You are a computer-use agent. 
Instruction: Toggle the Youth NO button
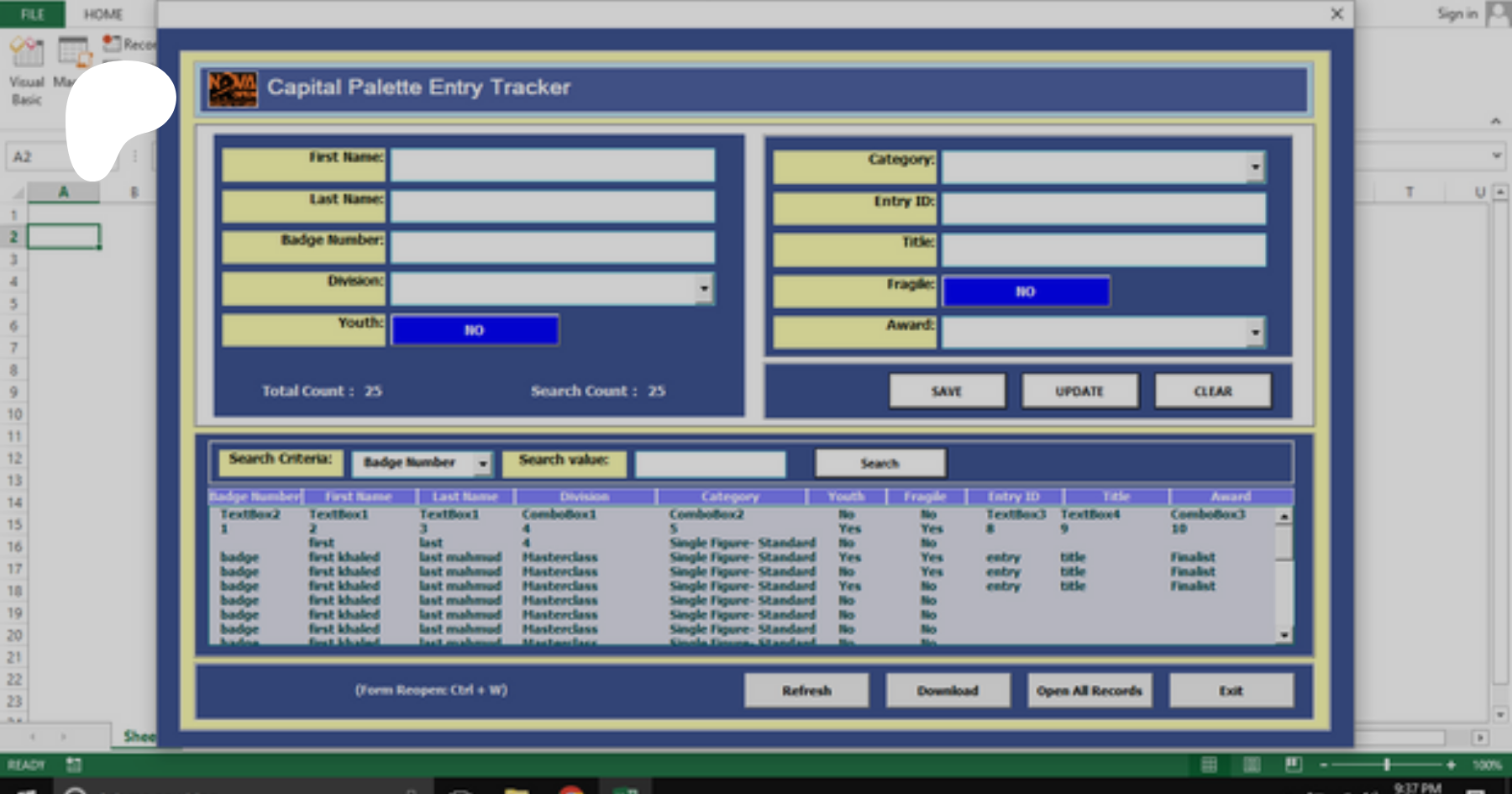click(475, 330)
